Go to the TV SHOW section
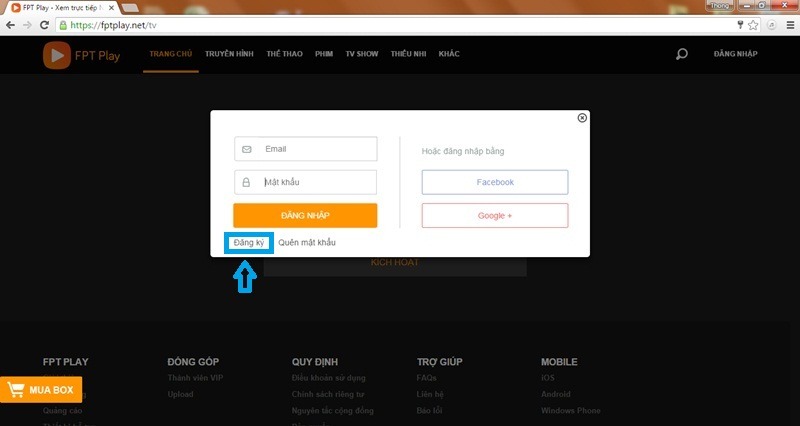Image resolution: width=800 pixels, height=426 pixels. [x=361, y=54]
